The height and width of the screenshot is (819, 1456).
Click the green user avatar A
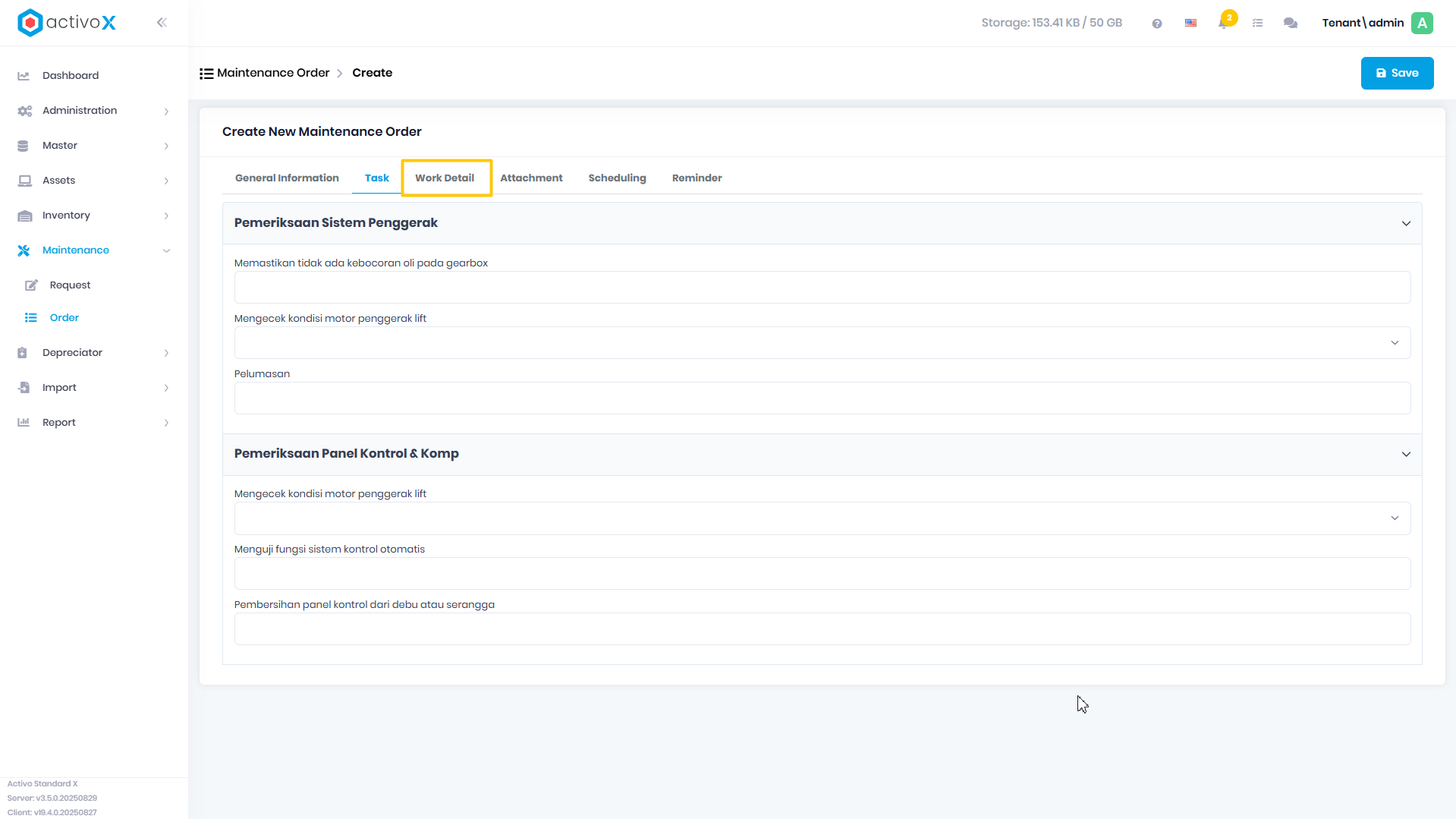[1423, 23]
